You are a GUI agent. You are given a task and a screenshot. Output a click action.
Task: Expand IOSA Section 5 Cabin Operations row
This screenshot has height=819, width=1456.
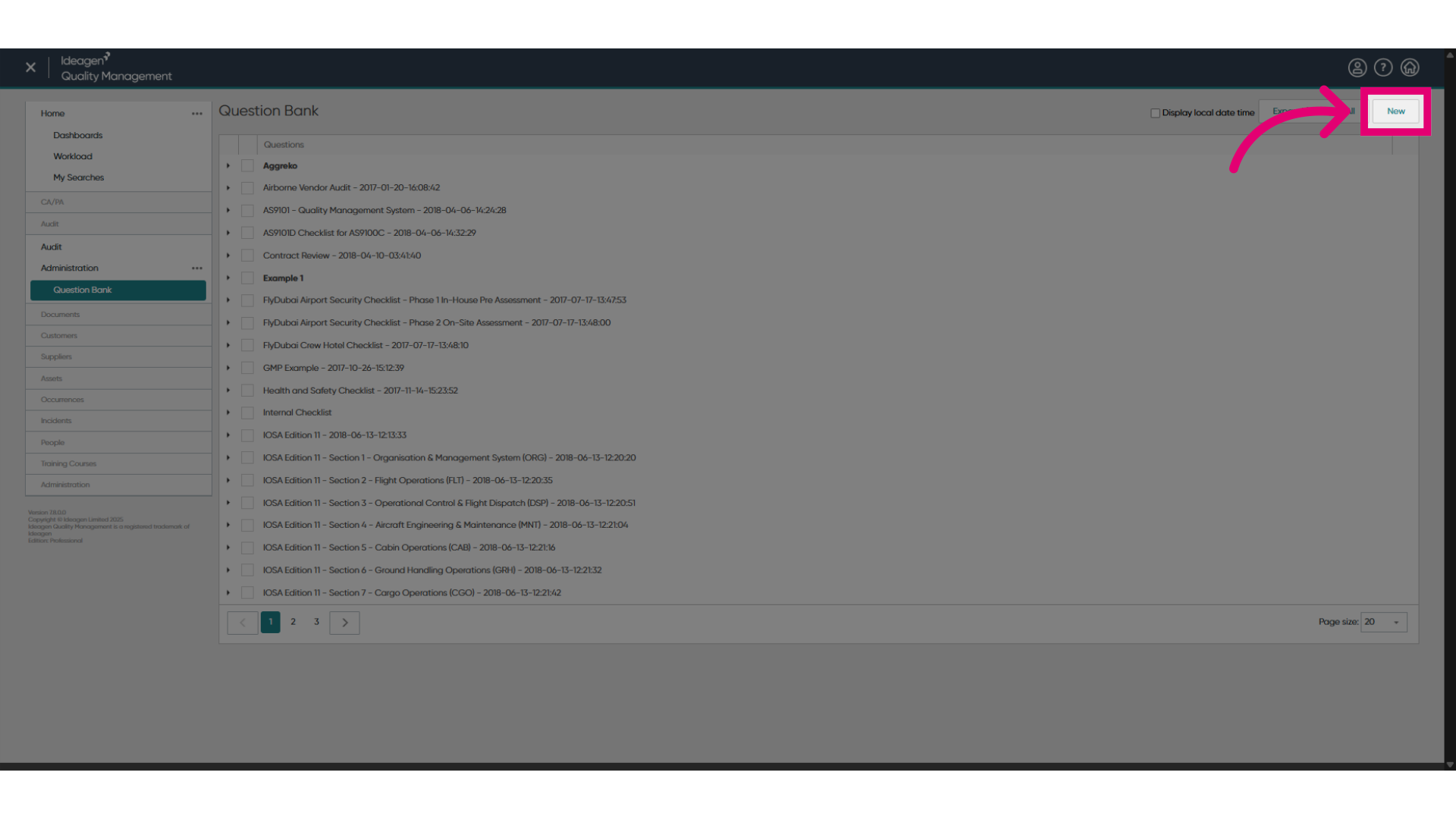pos(227,548)
